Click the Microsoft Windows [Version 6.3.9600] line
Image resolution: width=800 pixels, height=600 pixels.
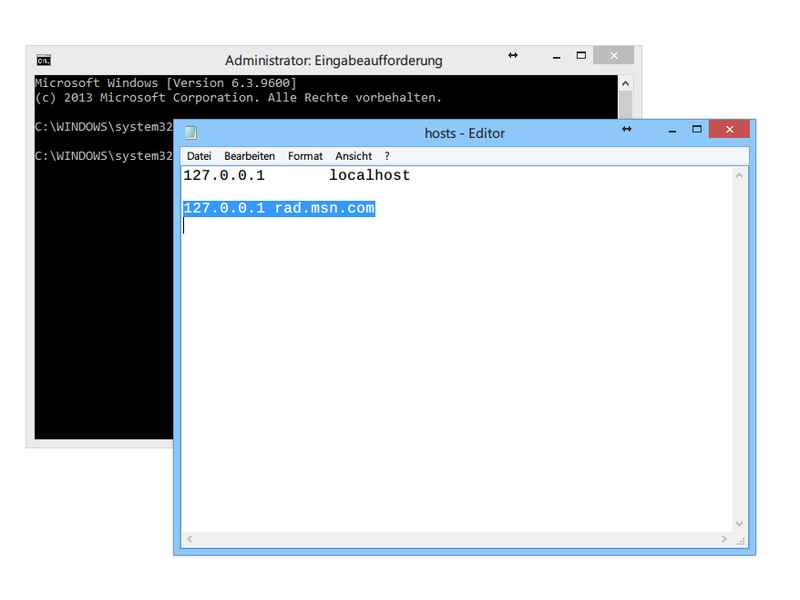(166, 83)
